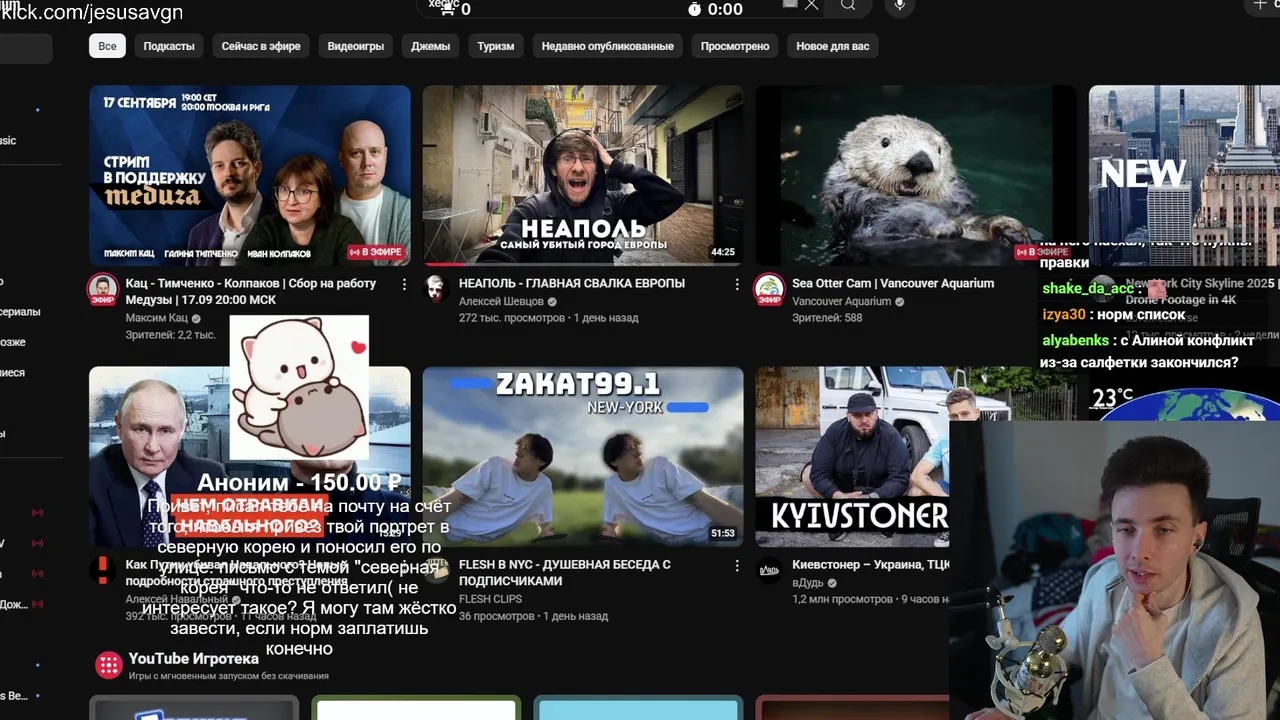Click the 51:53 duration badge
The width and height of the screenshot is (1280, 720).
(x=723, y=533)
